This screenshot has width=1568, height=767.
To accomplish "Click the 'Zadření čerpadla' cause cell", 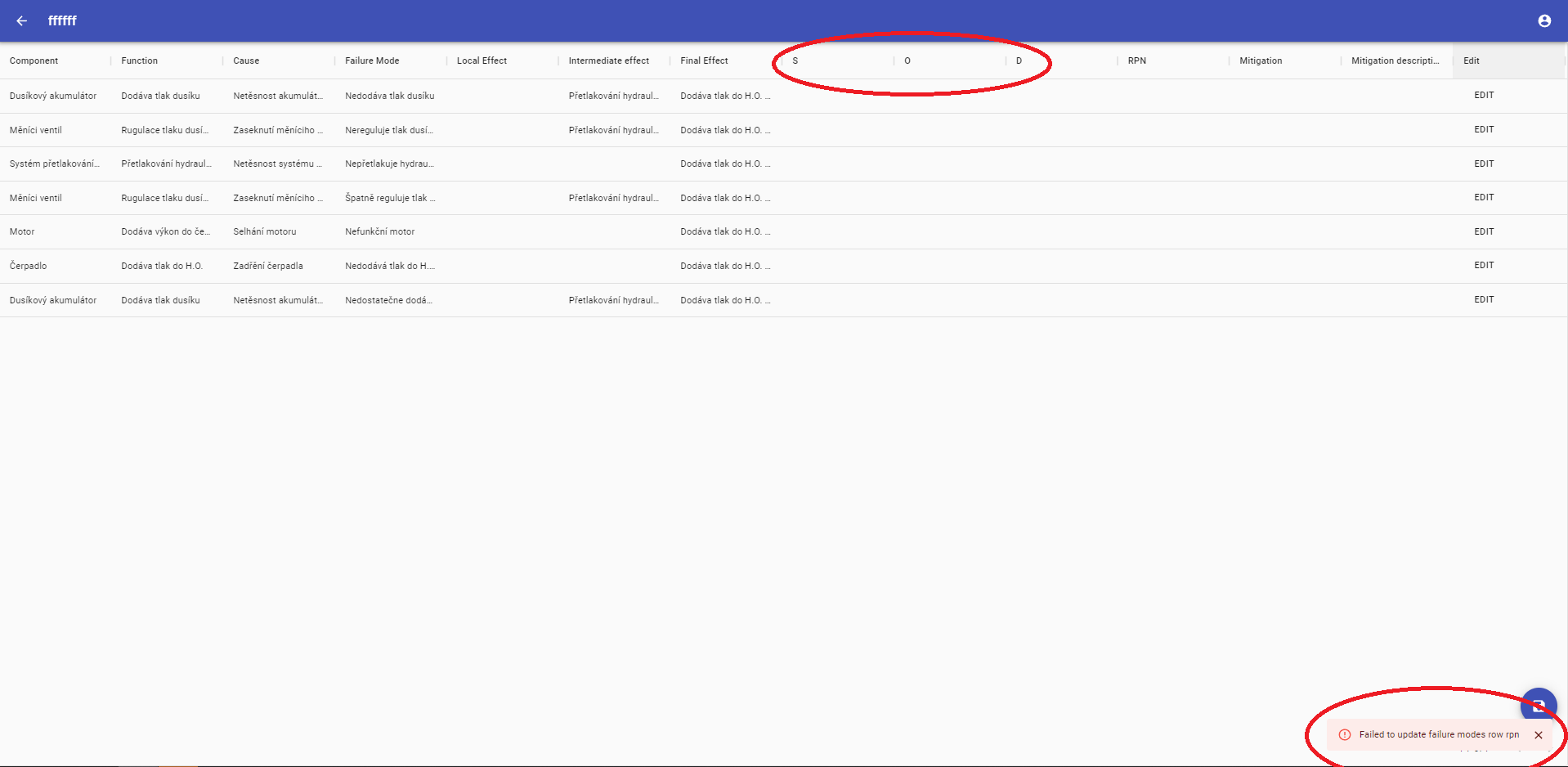I will coord(267,266).
